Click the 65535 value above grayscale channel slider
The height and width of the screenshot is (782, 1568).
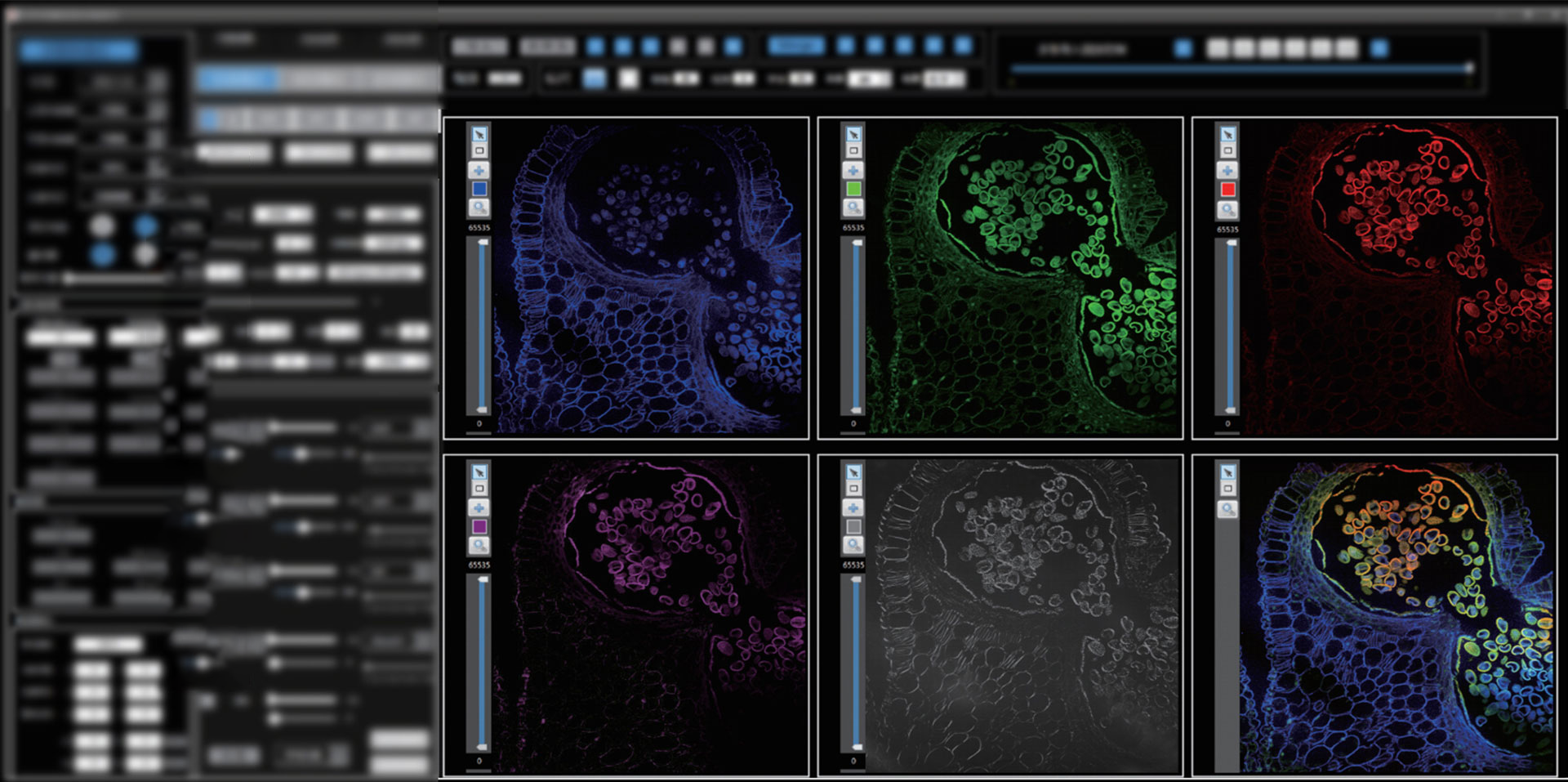tap(853, 565)
